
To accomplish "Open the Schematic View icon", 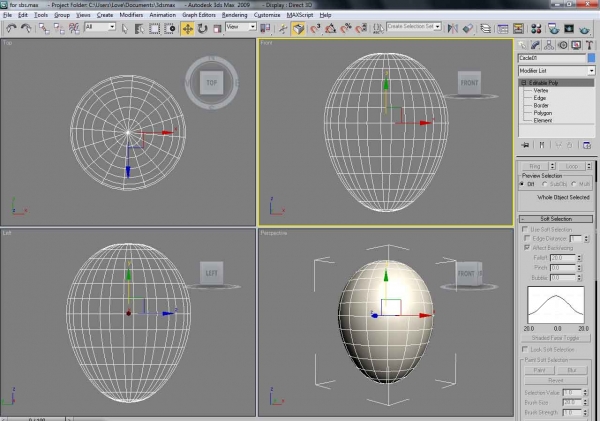I will click(518, 29).
